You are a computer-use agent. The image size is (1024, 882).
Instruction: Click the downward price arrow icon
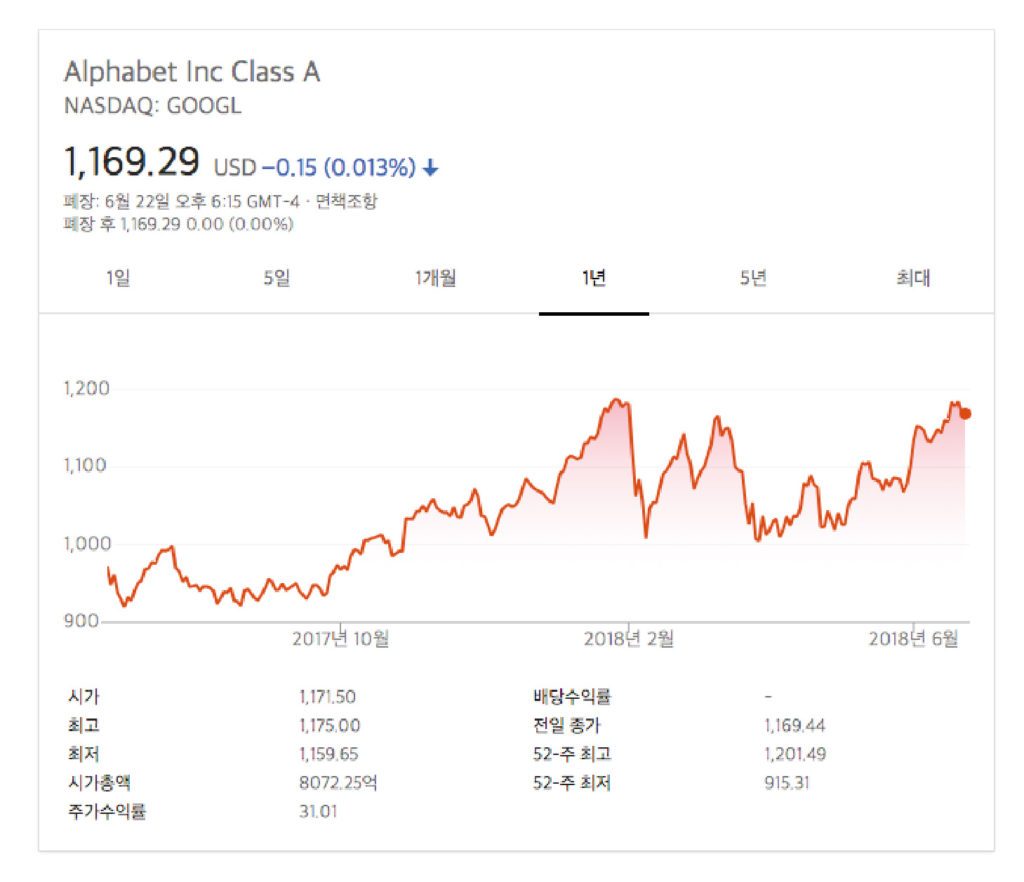430,168
